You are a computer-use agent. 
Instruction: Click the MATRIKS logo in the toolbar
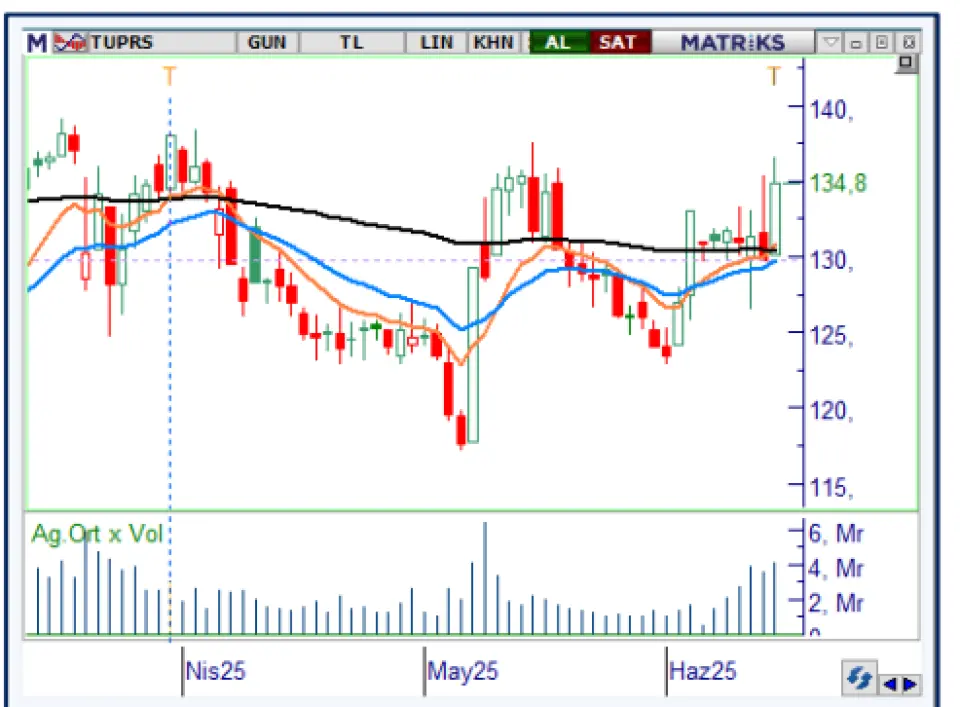point(732,43)
